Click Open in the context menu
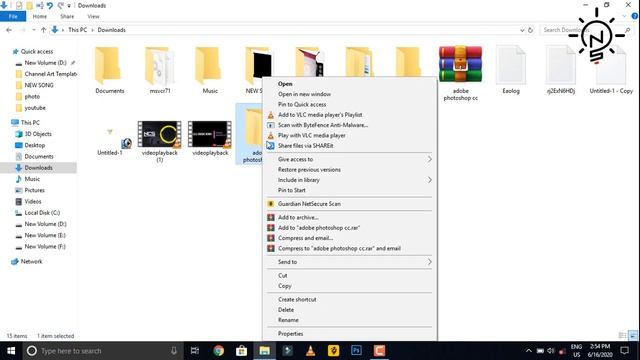This screenshot has width=640, height=360. [285, 84]
